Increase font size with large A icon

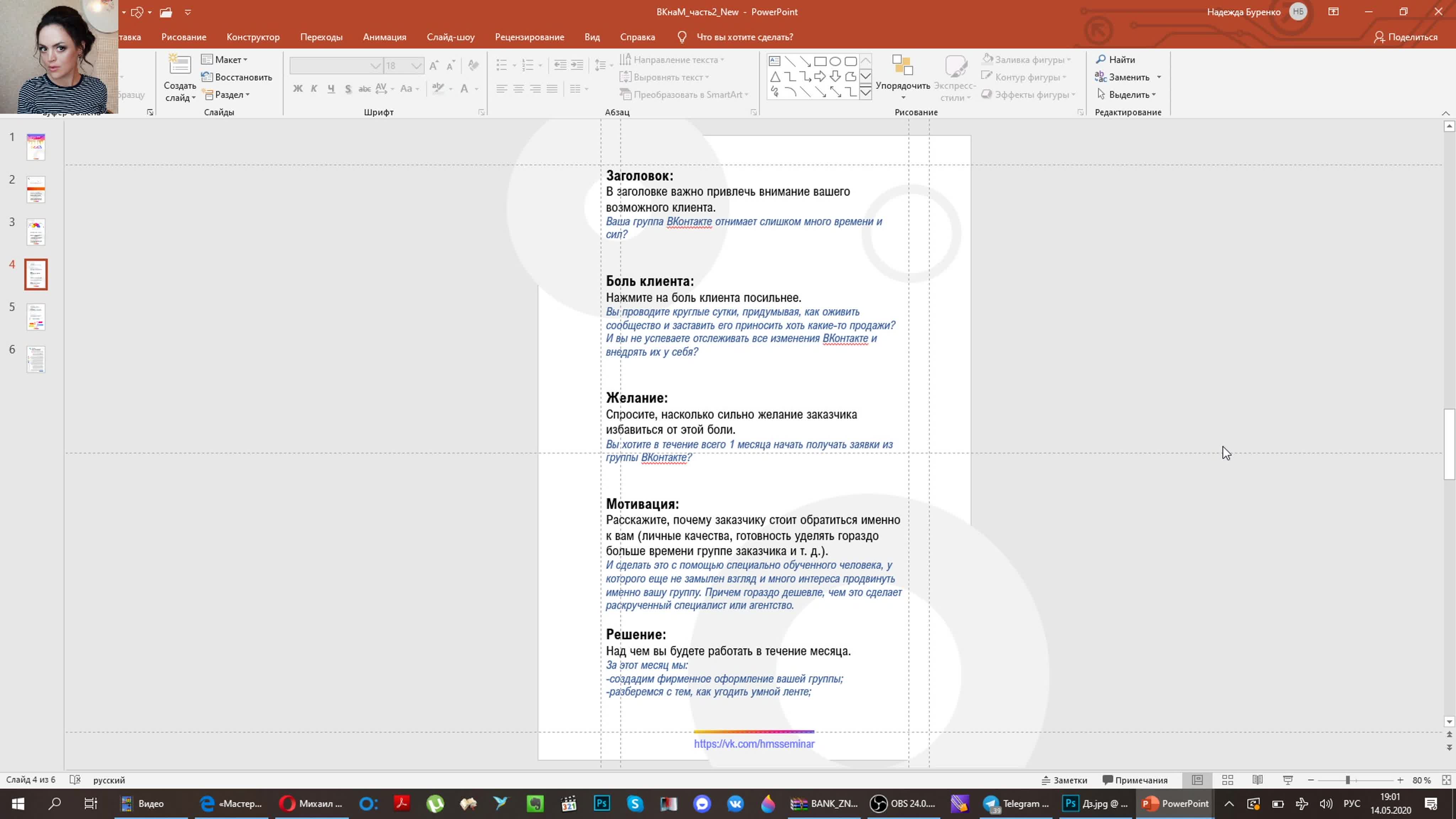click(434, 65)
